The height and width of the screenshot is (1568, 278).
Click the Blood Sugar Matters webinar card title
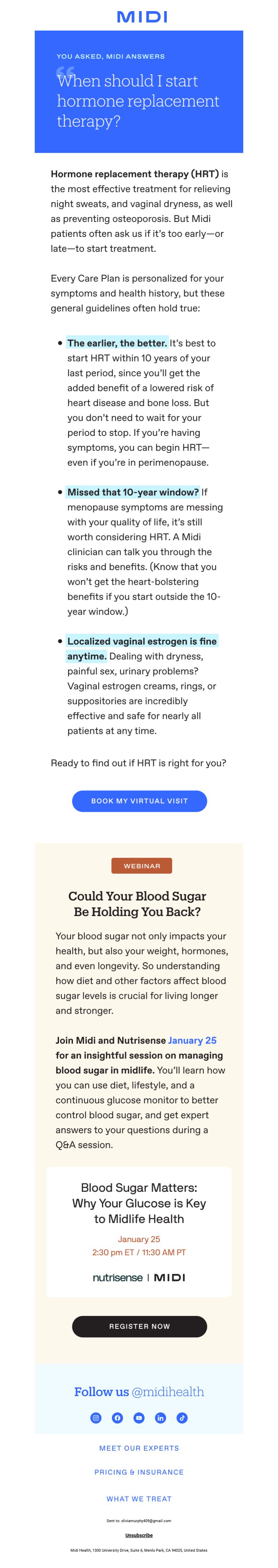click(x=139, y=1203)
